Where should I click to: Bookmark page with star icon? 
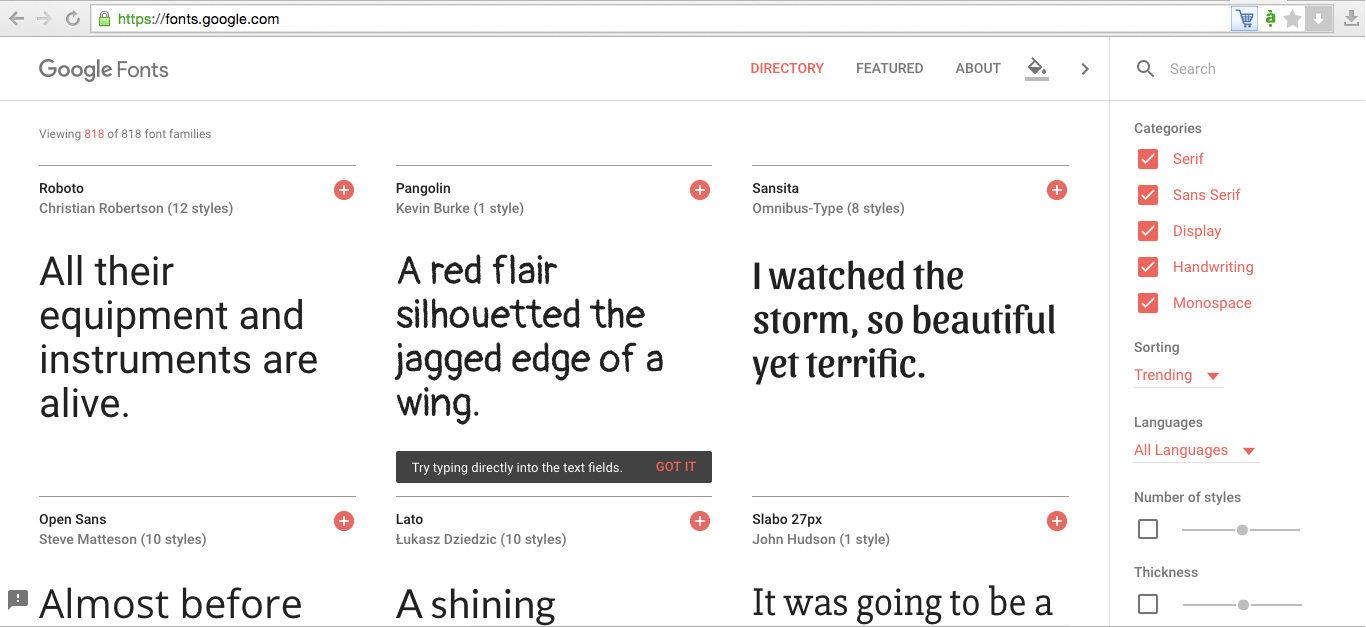[1293, 19]
